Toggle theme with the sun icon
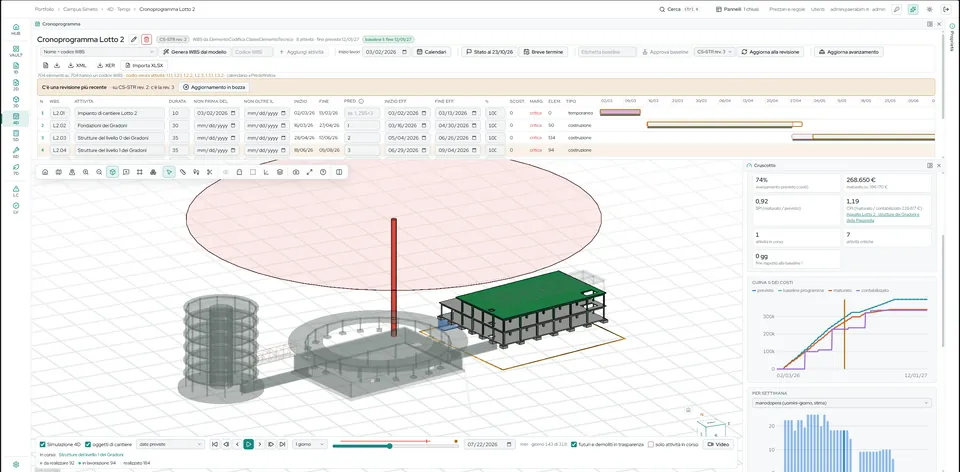This screenshot has width=960, height=472. [930, 9]
